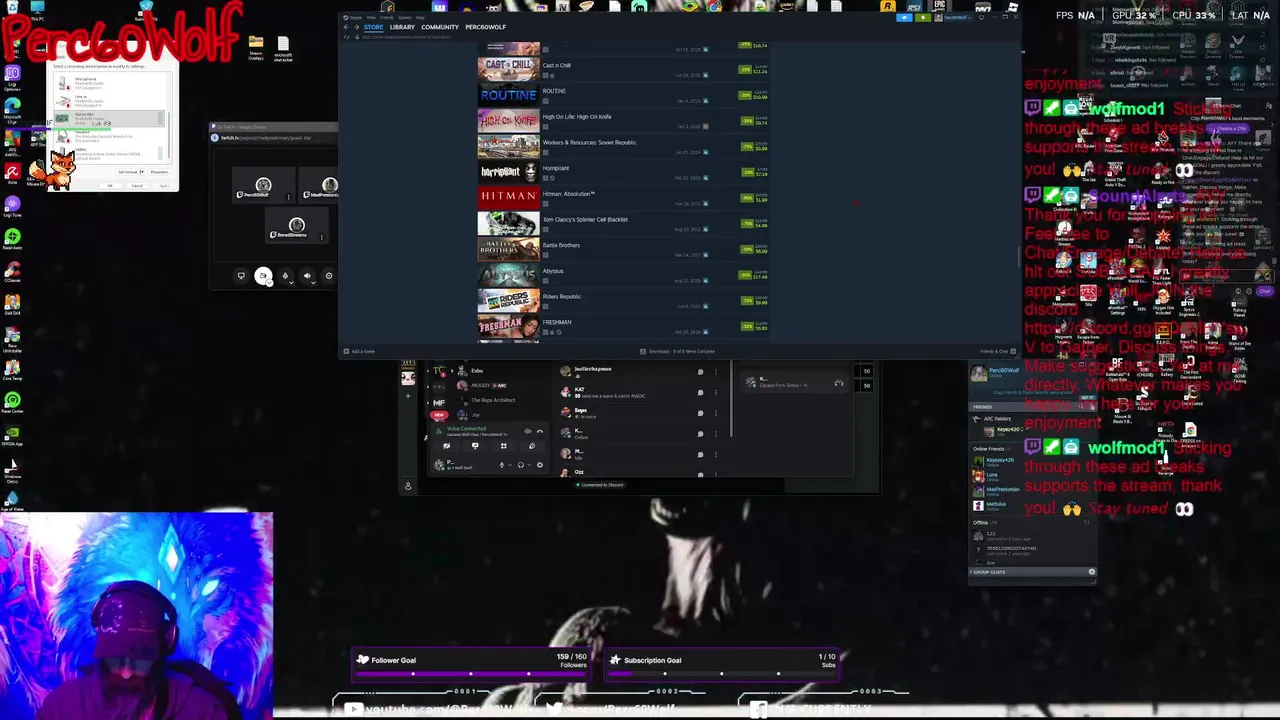Image resolution: width=1280 pixels, height=720 pixels.
Task: Click the FRESHMAN game thumbnail
Action: [508, 326]
